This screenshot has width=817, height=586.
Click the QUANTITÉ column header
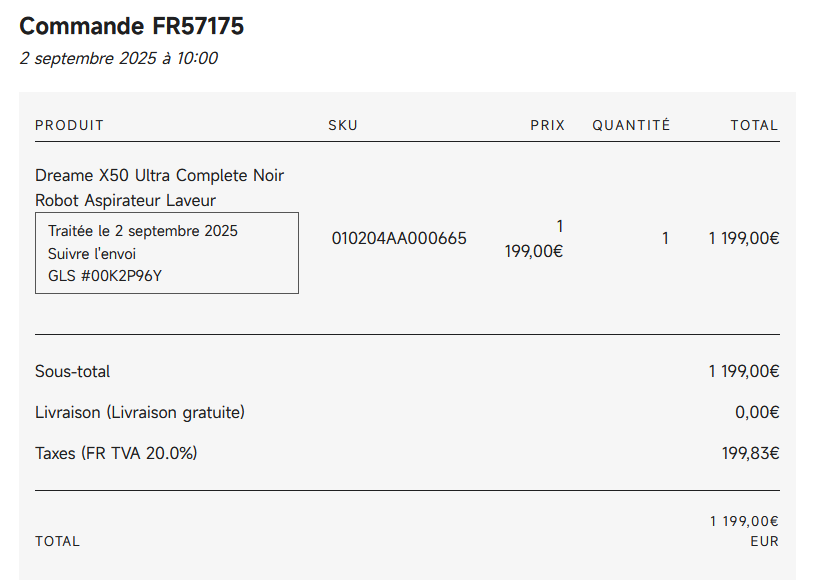pyautogui.click(x=631, y=125)
